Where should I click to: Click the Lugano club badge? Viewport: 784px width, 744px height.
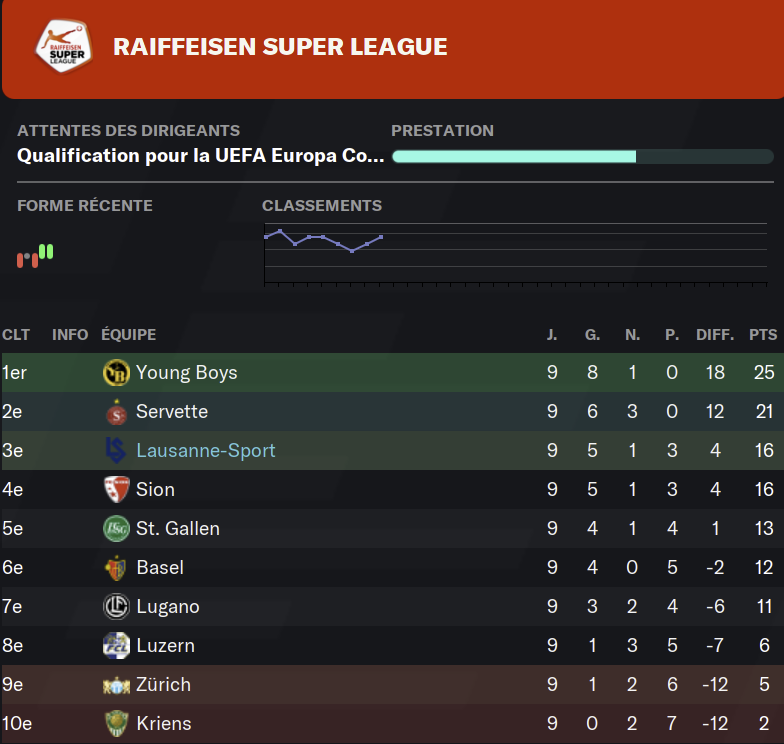(116, 606)
